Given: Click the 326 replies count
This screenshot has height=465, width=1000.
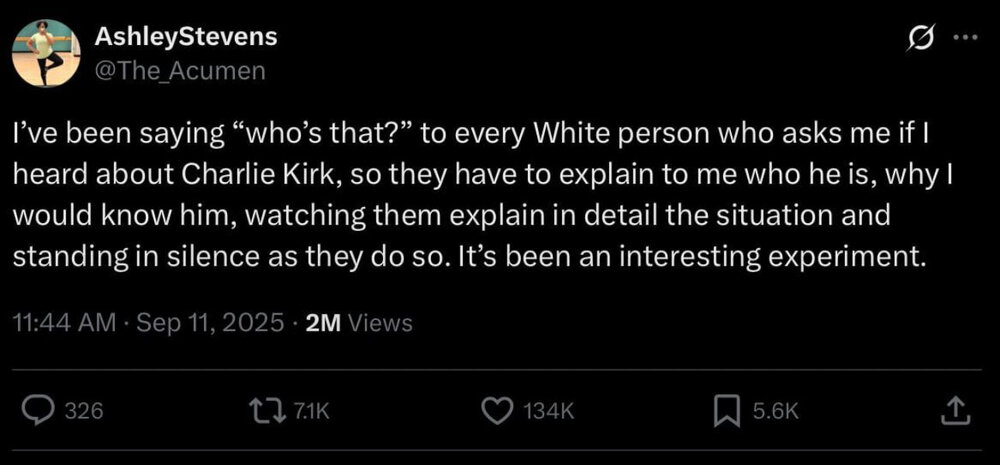Looking at the screenshot, I should pos(83,410).
